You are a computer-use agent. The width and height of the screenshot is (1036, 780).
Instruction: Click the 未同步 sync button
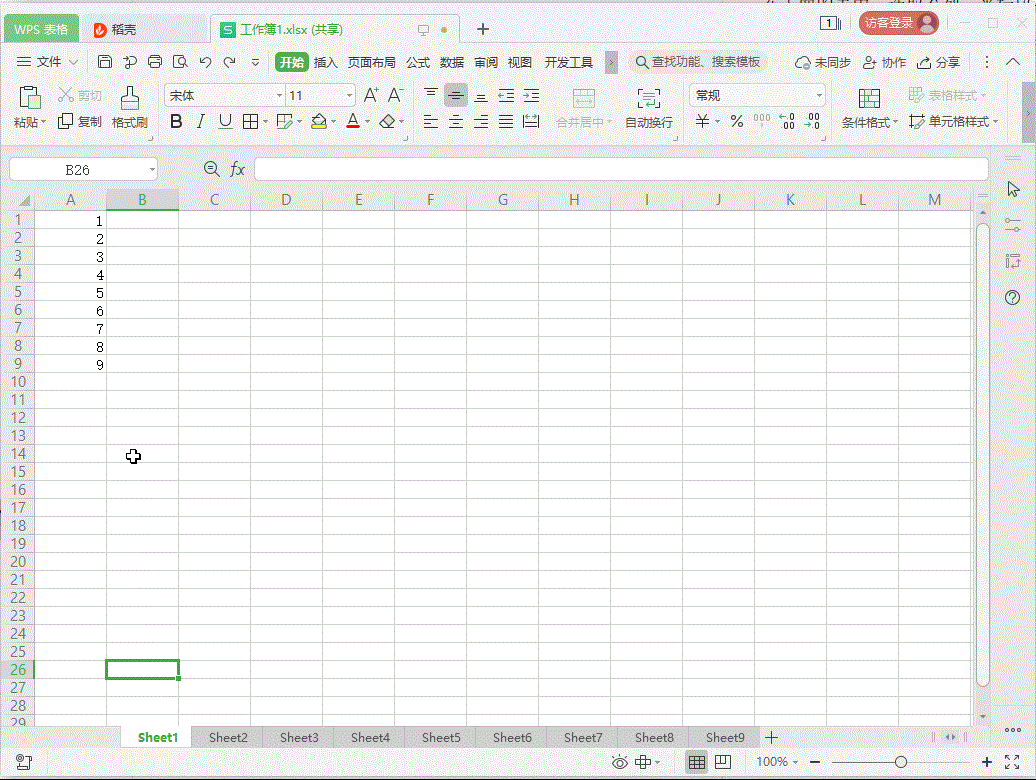(823, 62)
